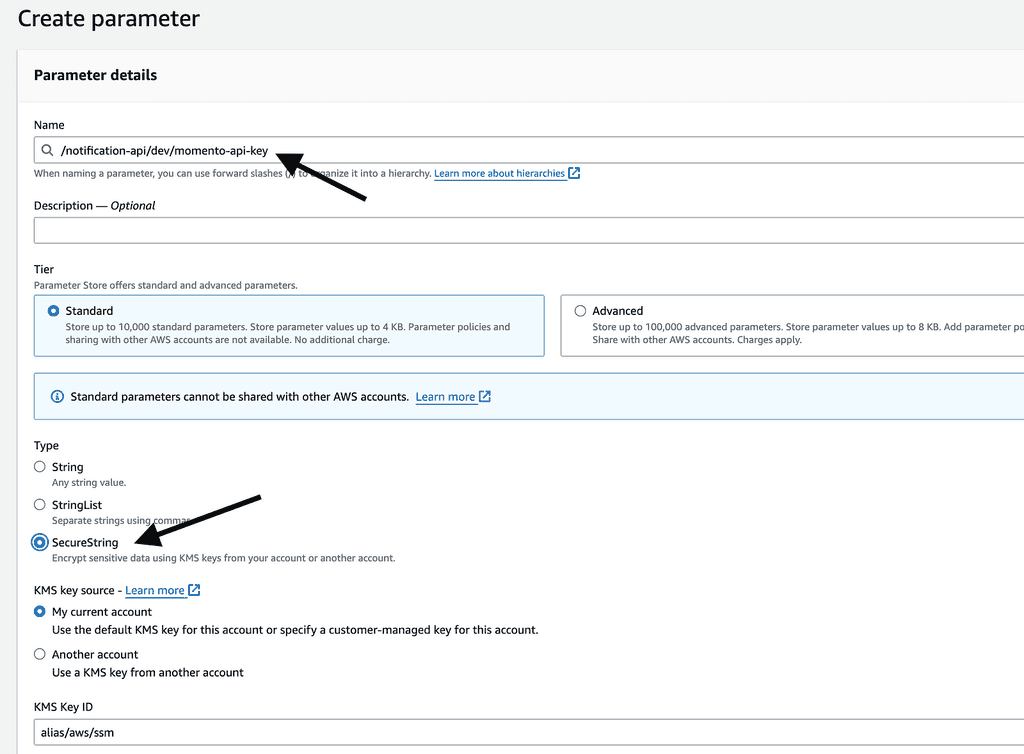
Task: Click external link icon beside KMS key source
Action: [x=194, y=590]
